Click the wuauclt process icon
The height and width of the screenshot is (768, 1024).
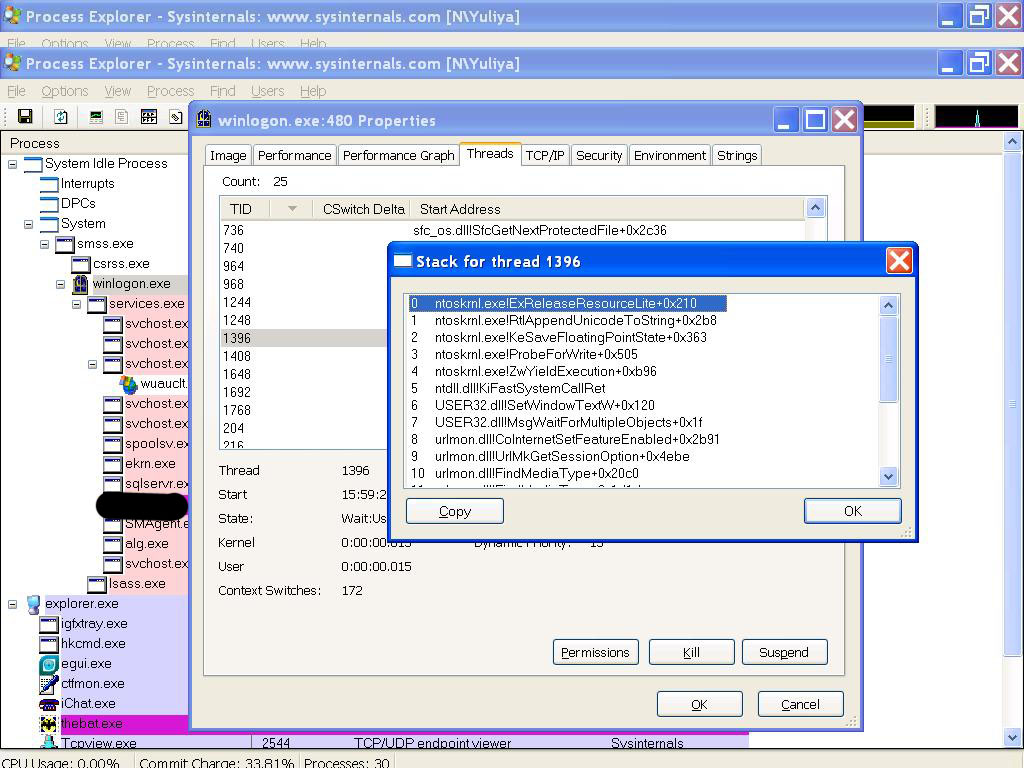[129, 384]
